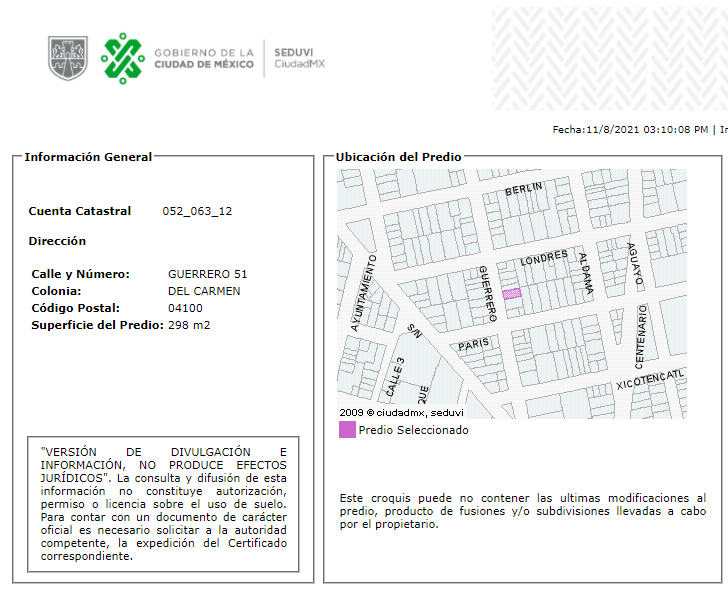Click the Información General panel title
Screen dimensions: 728x591
click(88, 157)
